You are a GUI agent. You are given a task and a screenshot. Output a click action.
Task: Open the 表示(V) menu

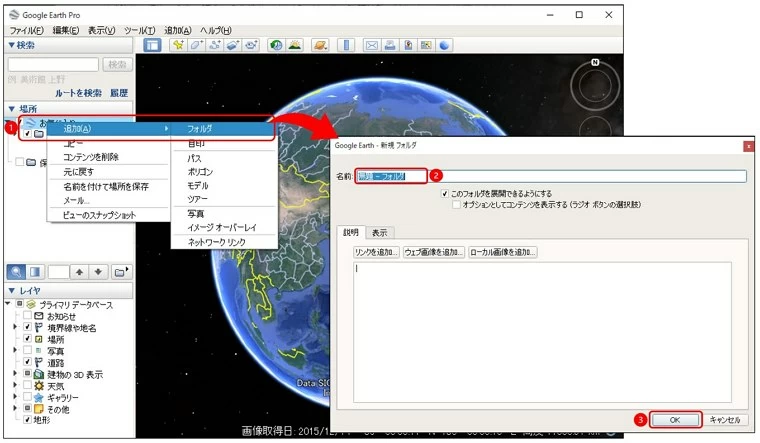(101, 30)
